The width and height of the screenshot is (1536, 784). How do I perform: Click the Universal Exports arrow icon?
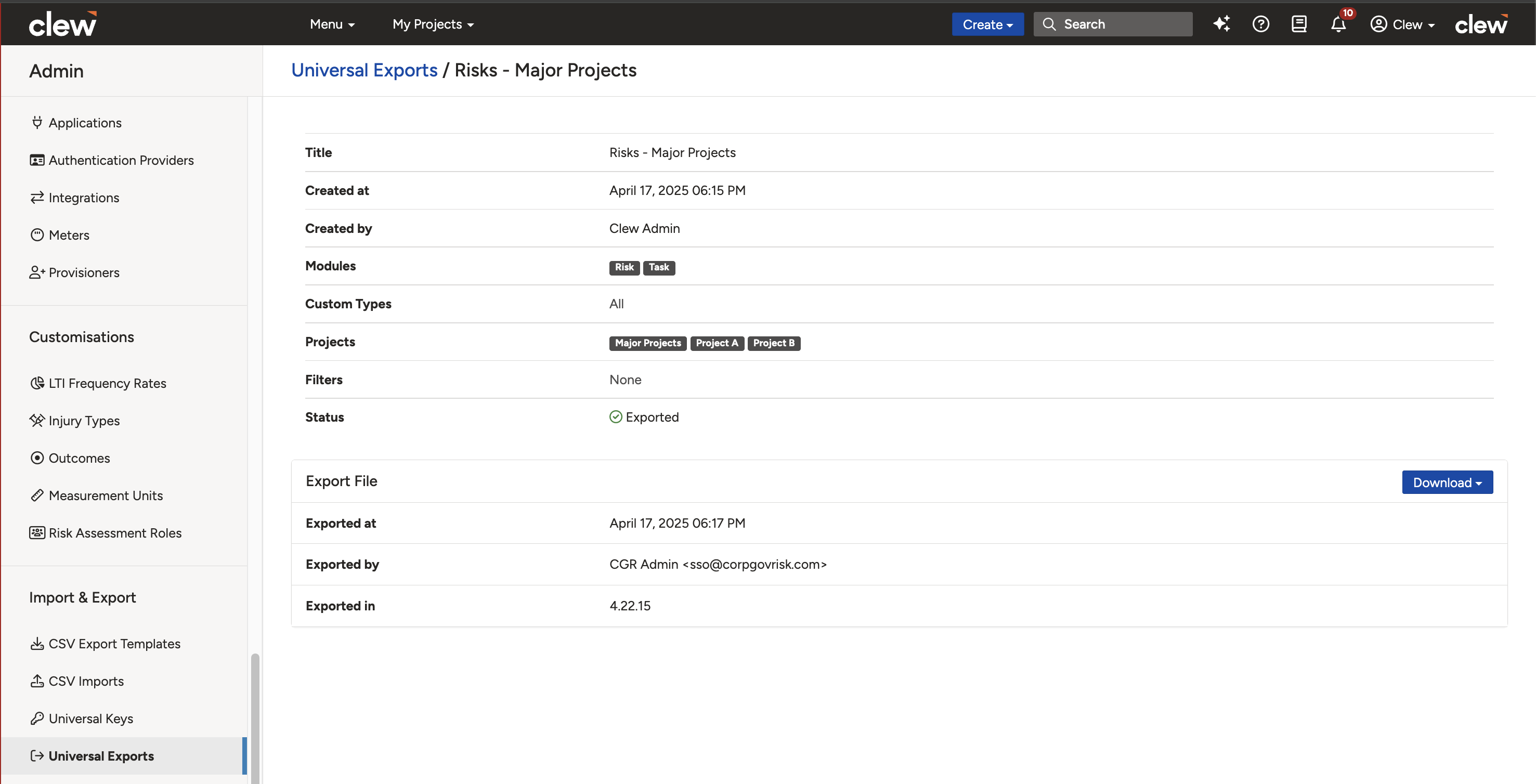point(37,756)
